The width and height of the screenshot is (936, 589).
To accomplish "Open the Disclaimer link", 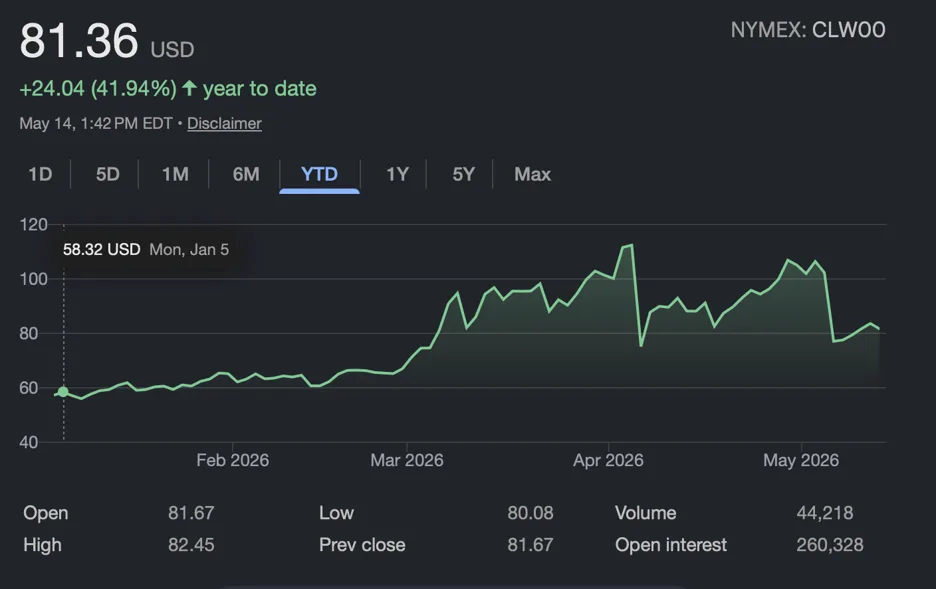I will (x=224, y=124).
